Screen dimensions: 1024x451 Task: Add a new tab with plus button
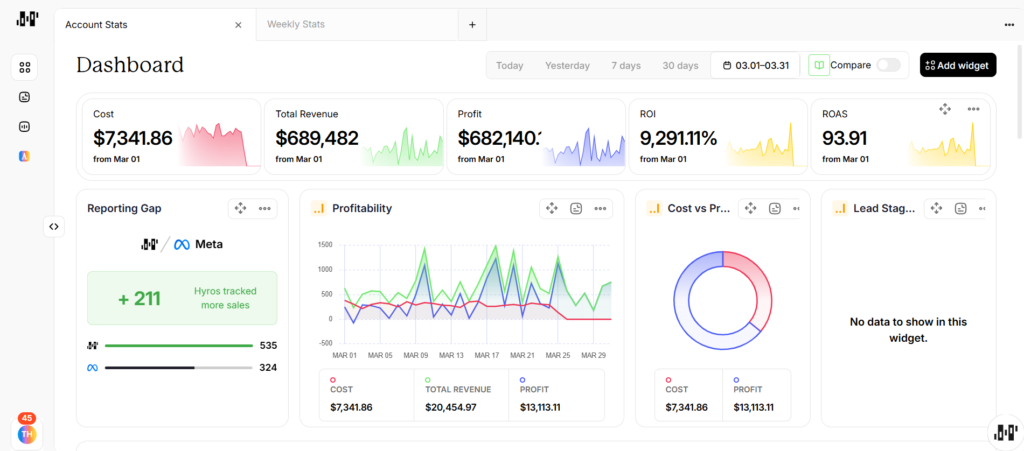point(472,25)
